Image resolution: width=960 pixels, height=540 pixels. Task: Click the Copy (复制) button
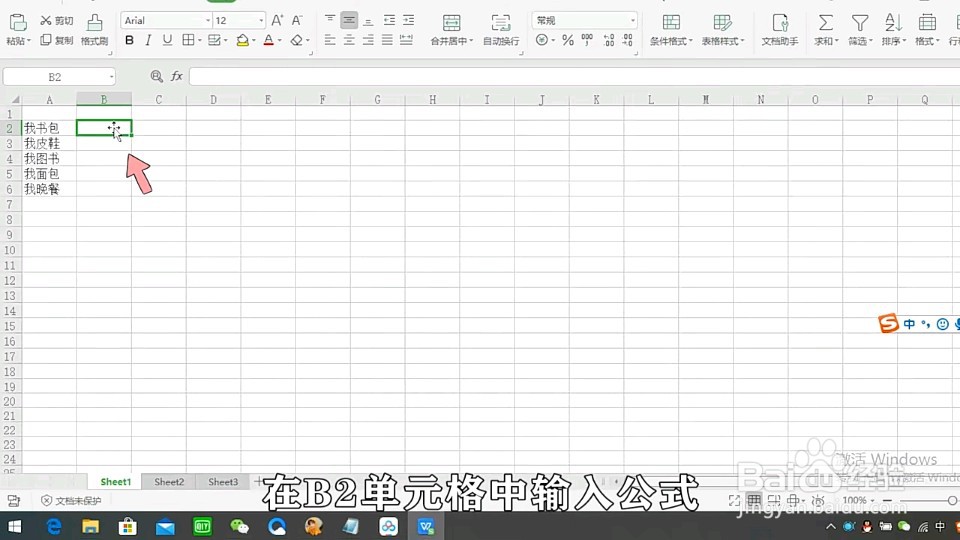(56, 40)
